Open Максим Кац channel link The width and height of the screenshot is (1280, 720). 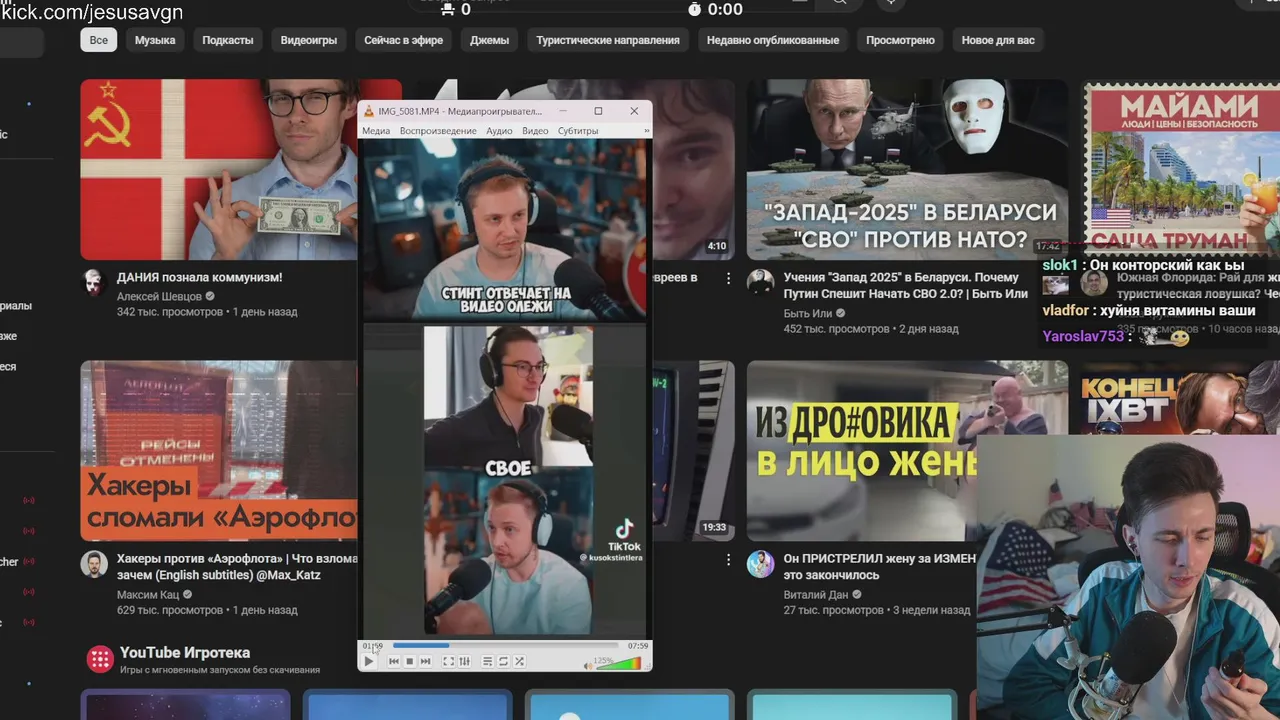coord(148,594)
